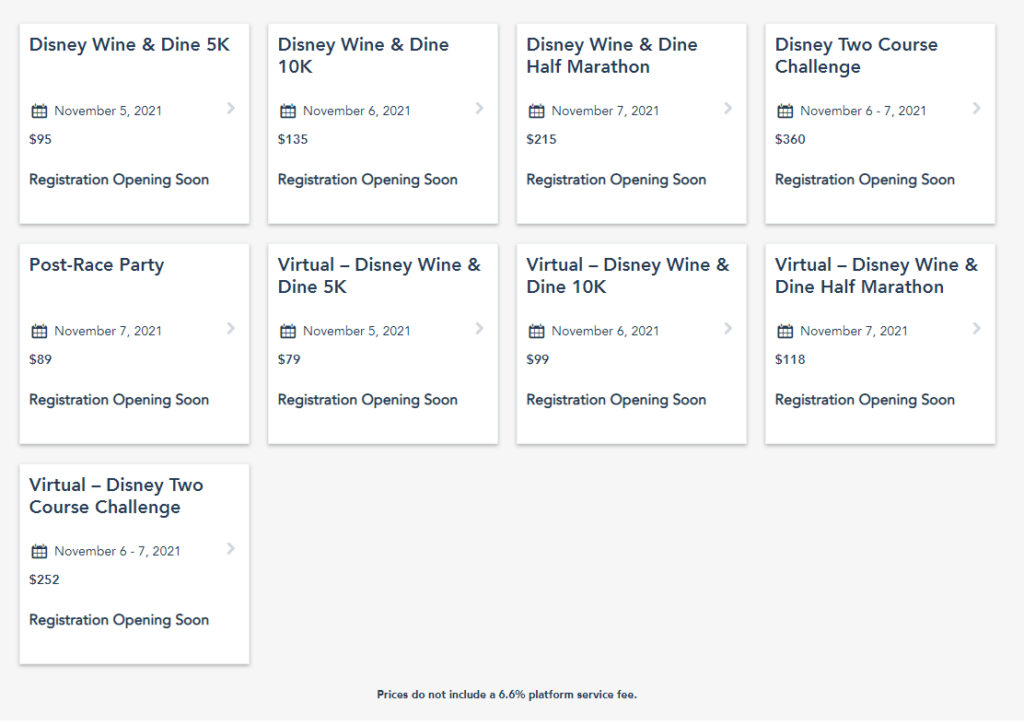Click calendar icon on Disney Wine & Dine 5K card
This screenshot has height=725, width=1024.
click(x=40, y=111)
